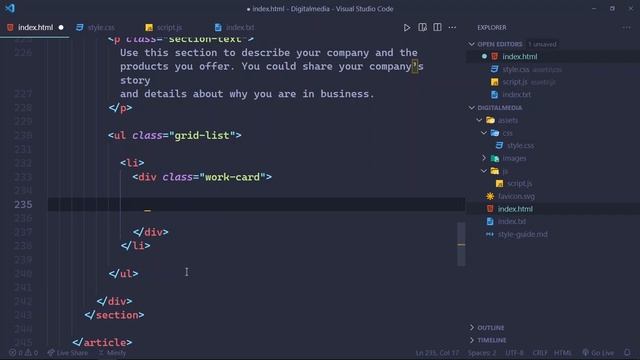640x360 pixels.
Task: Click the Ln 235, Col 17 indicator
Action: tap(437, 353)
